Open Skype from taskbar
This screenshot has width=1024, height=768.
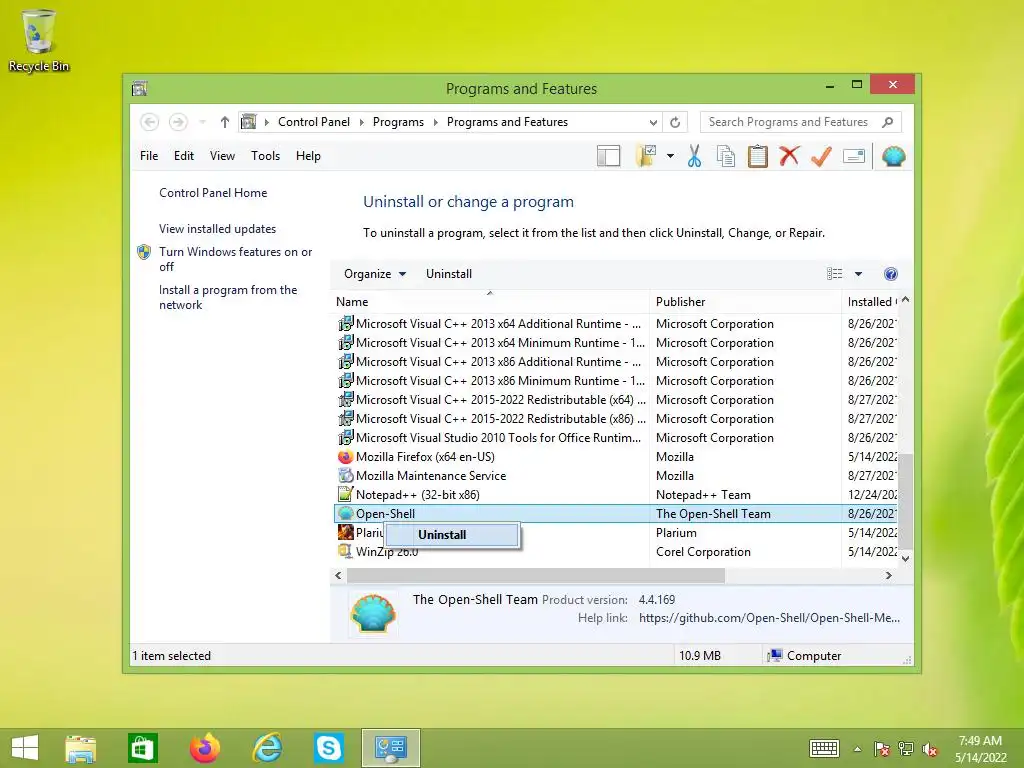click(328, 748)
